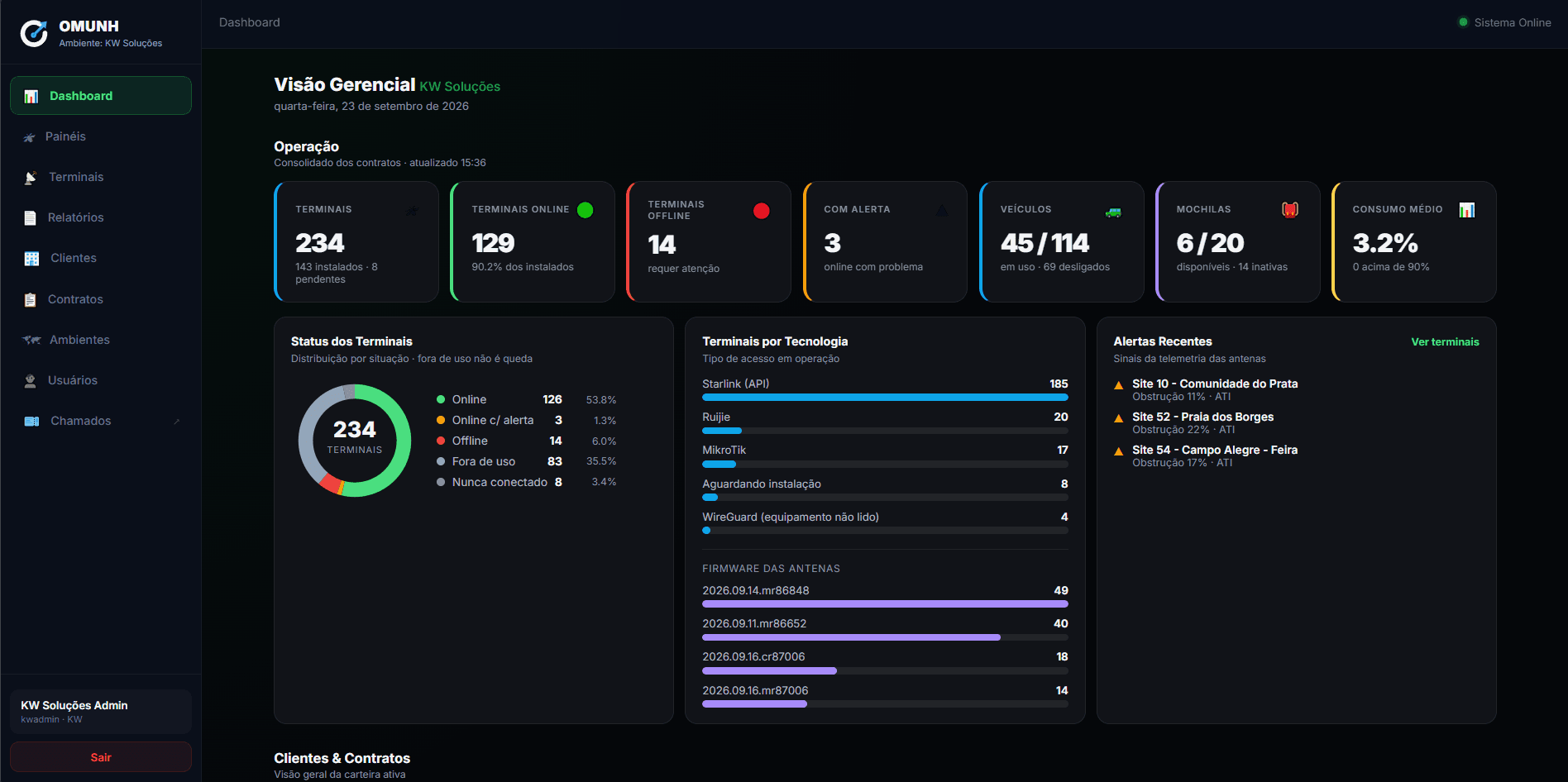Click the truck icon on Veículos card
Image resolution: width=1568 pixels, height=782 pixels.
1113,212
